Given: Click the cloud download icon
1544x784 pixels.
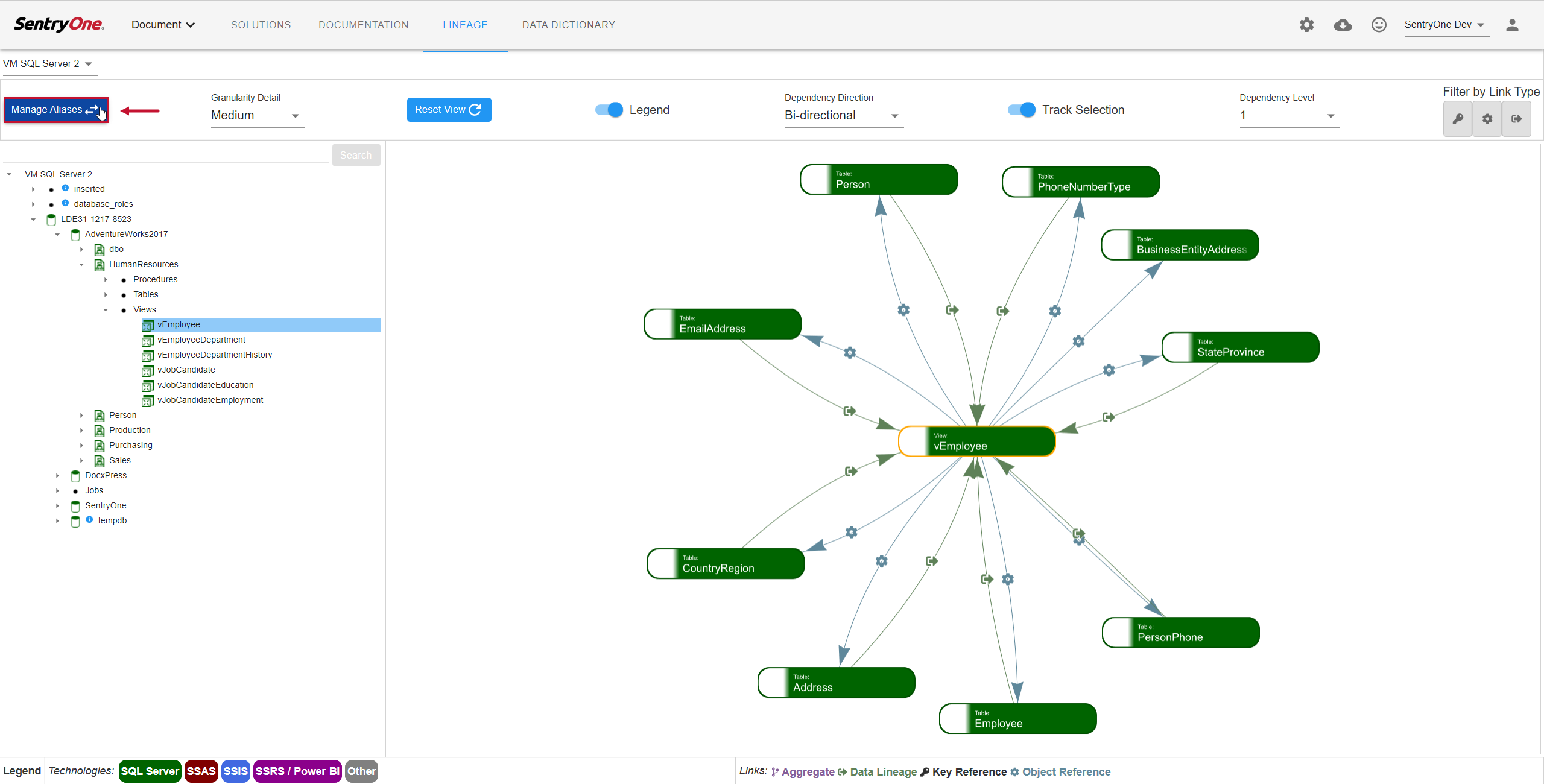Looking at the screenshot, I should tap(1343, 25).
